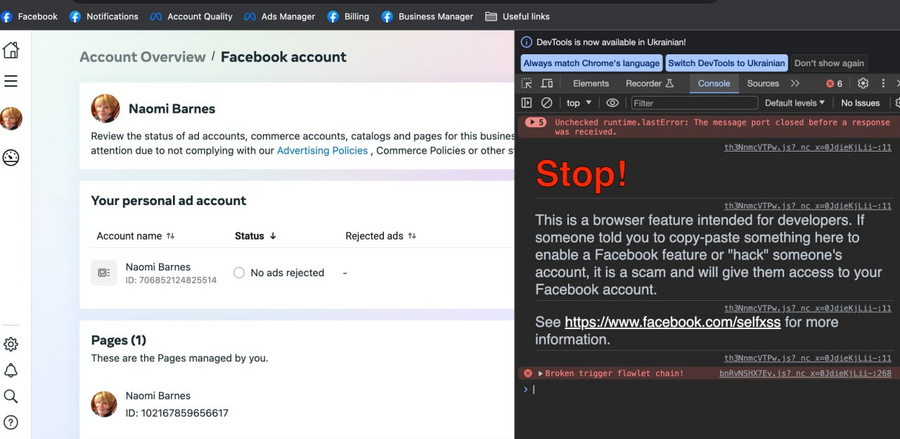The image size is (900, 439).
Task: Click the red Stop! warning text
Action: point(581,173)
